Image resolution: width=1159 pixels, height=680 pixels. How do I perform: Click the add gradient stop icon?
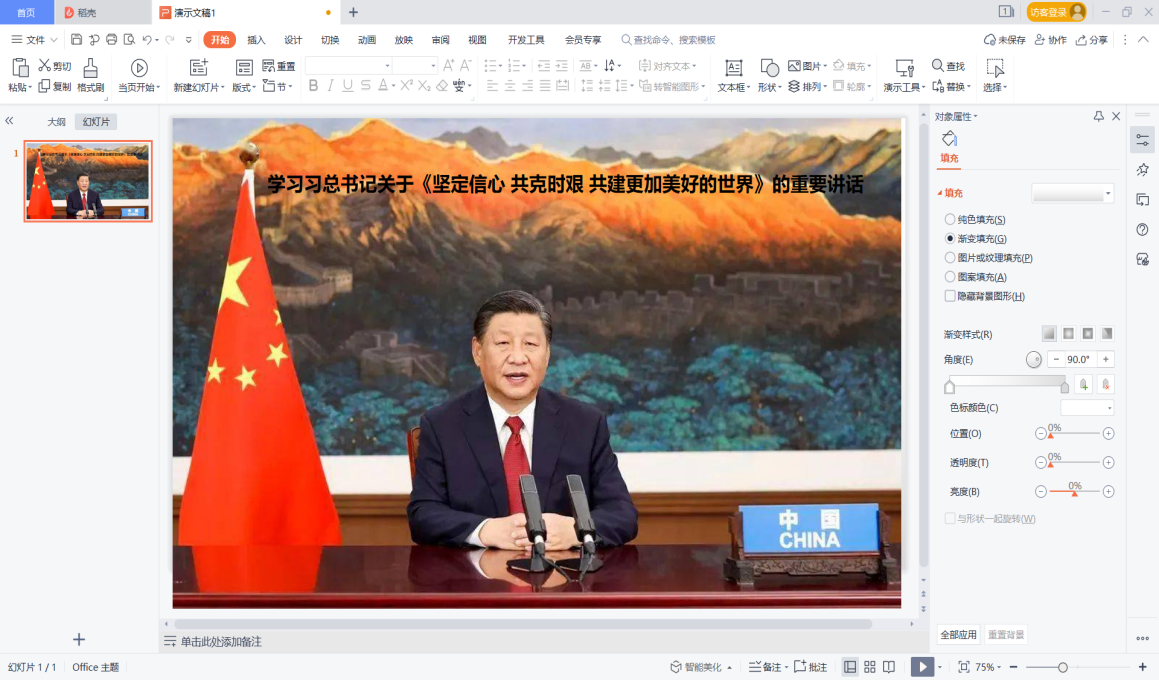1084,384
